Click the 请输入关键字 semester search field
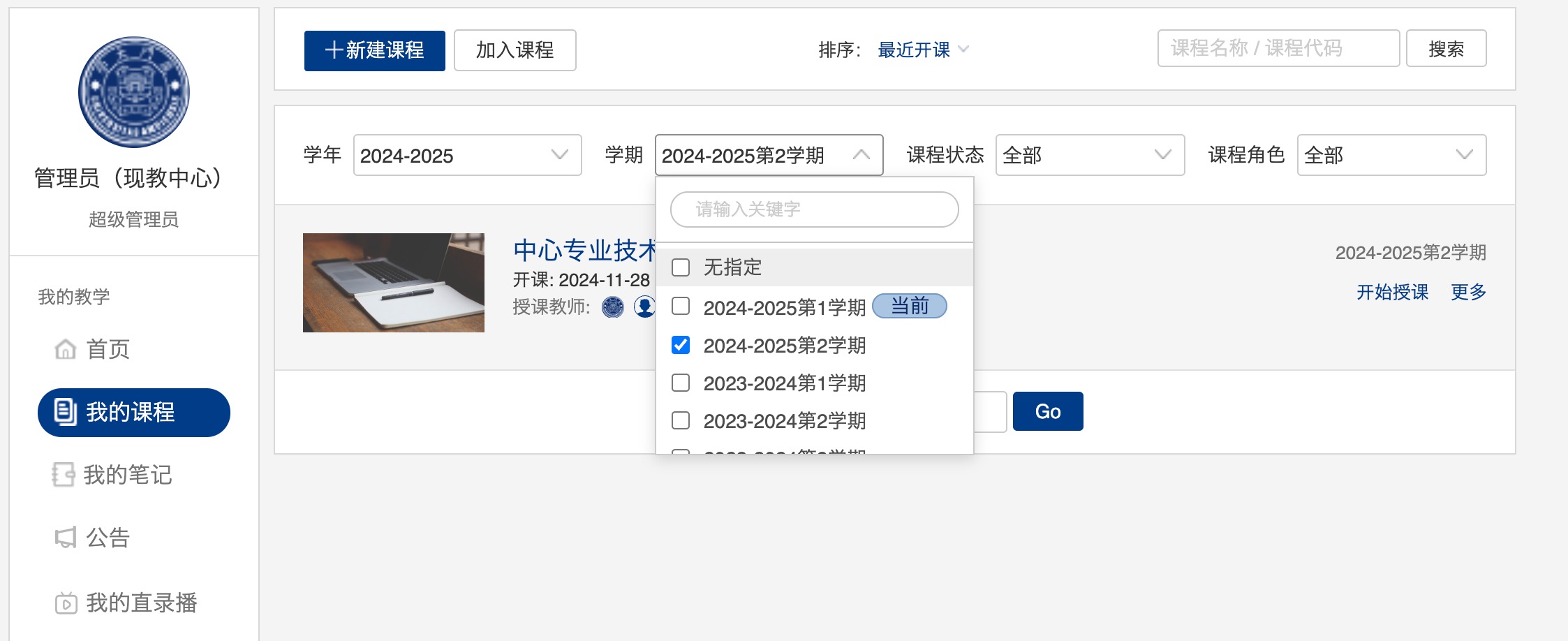The image size is (1568, 641). pyautogui.click(x=814, y=209)
